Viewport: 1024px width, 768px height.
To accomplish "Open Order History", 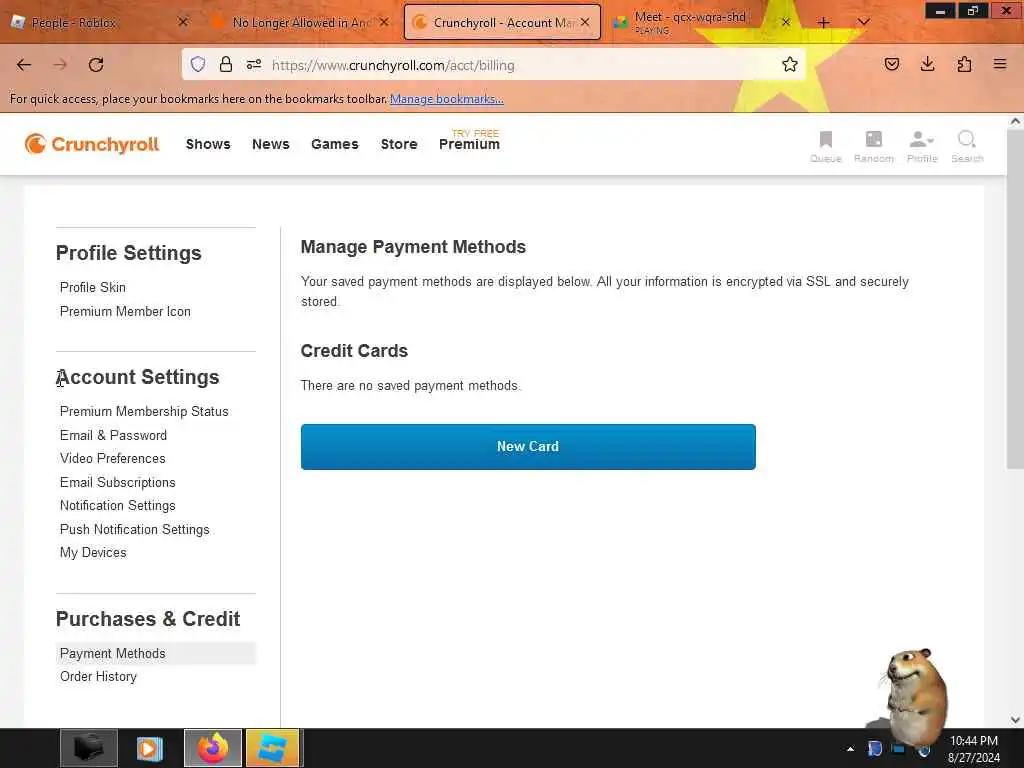I will [x=99, y=677].
